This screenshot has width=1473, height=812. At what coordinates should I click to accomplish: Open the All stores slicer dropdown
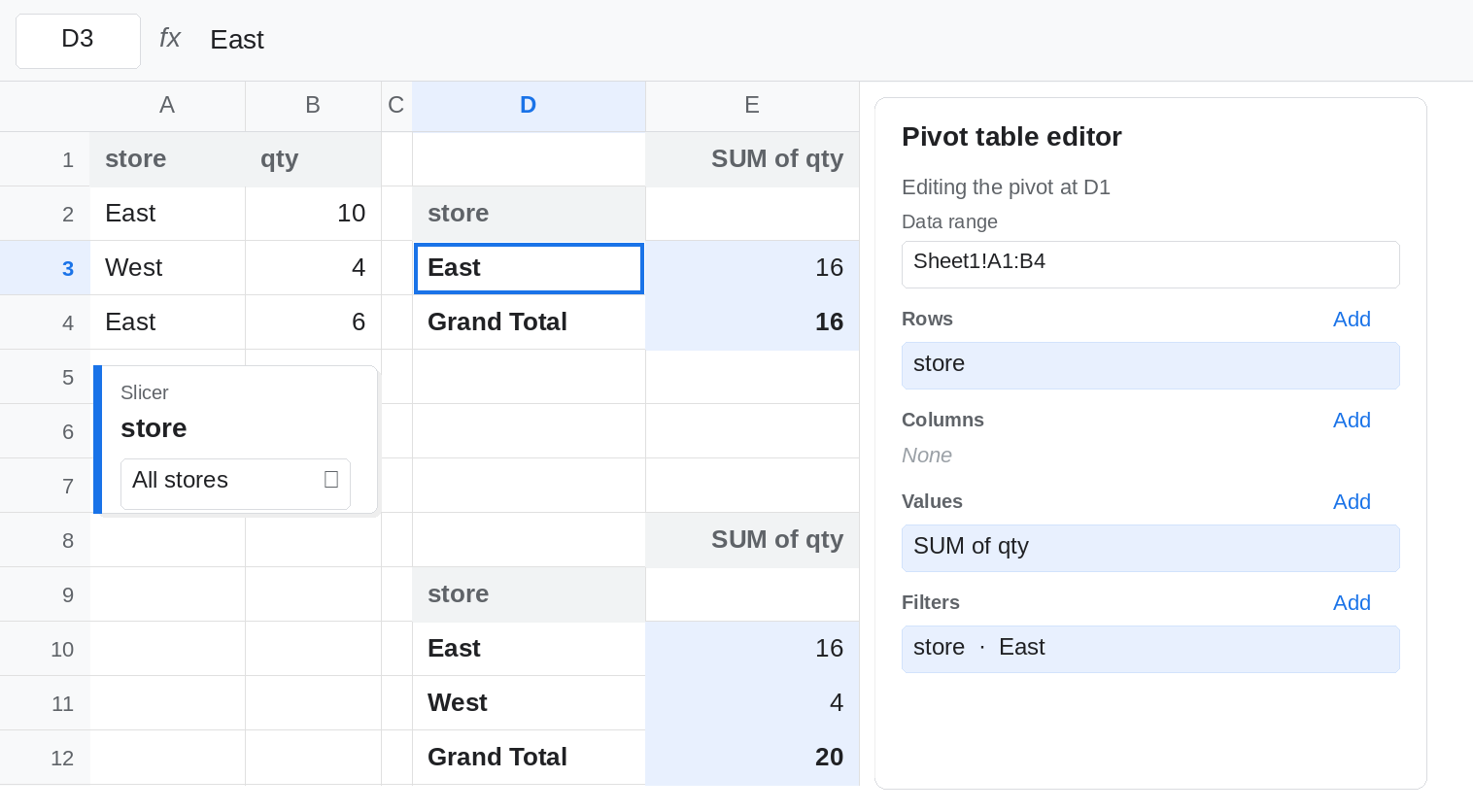tap(235, 484)
